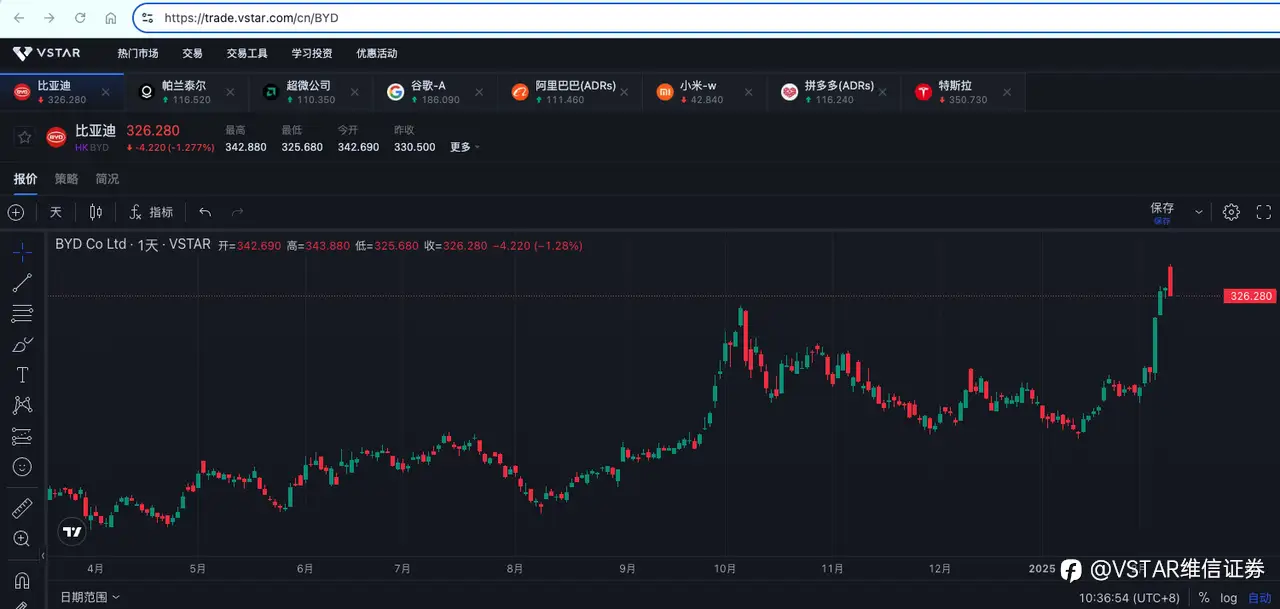Toggle the favorite star for 比亚迪

[25, 137]
